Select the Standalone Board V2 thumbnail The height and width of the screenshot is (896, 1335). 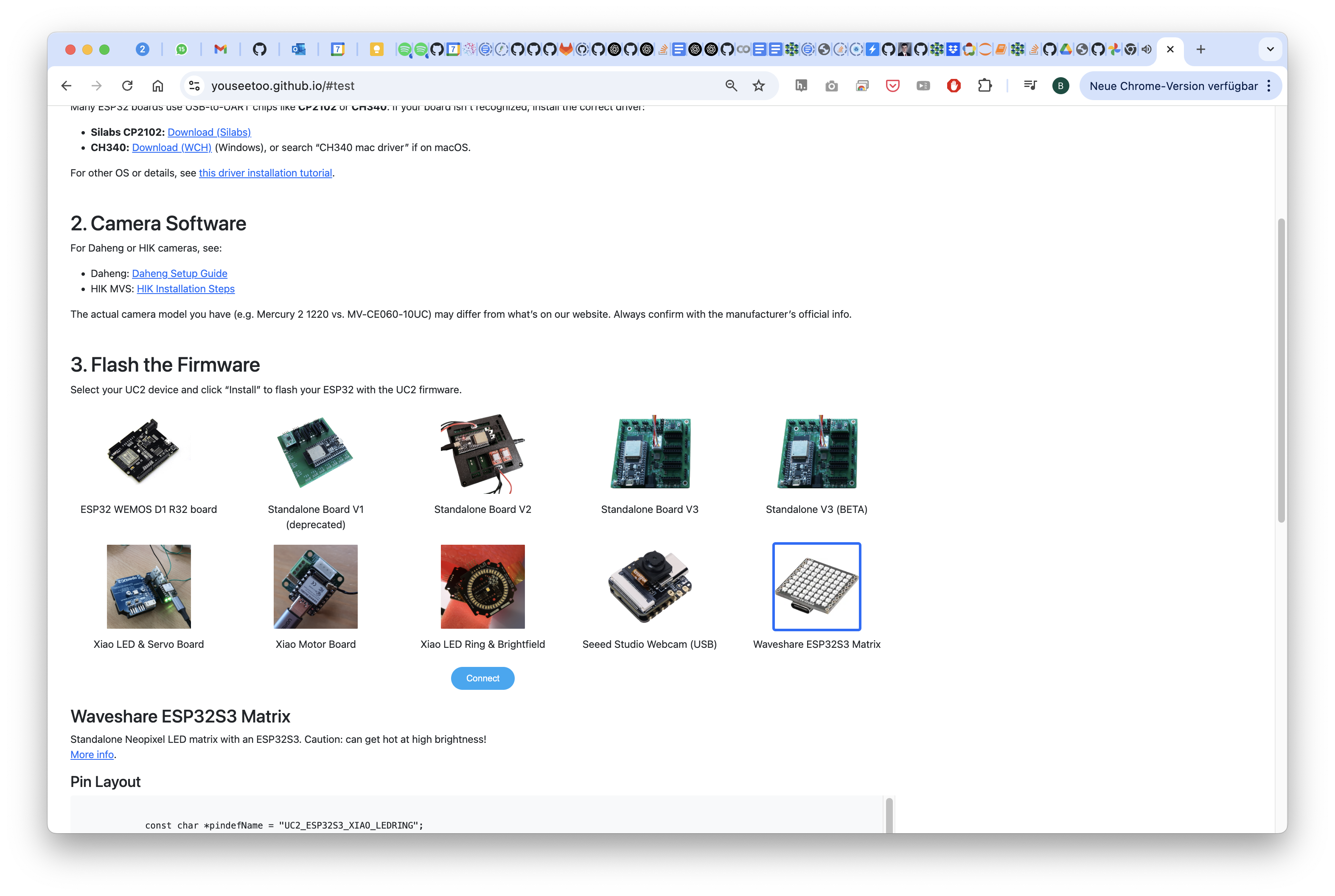(x=482, y=453)
